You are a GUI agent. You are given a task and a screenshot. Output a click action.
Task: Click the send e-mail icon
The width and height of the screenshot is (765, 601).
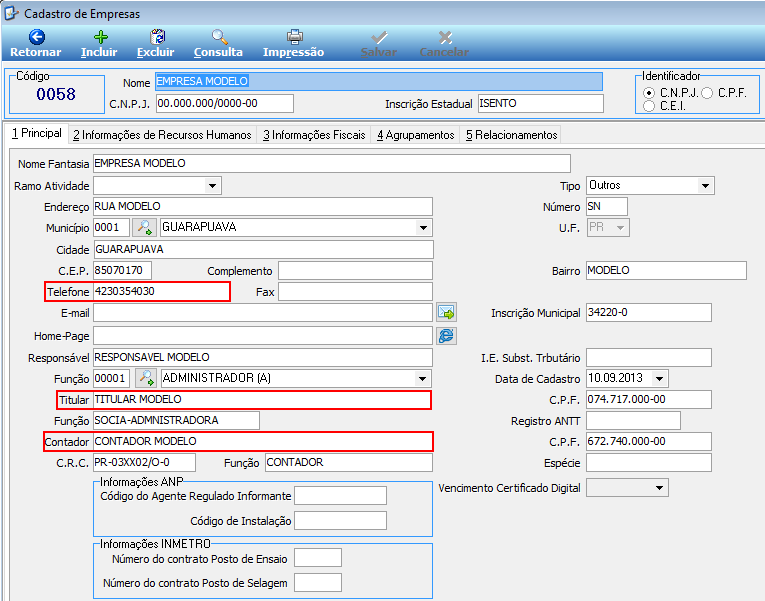pos(446,312)
